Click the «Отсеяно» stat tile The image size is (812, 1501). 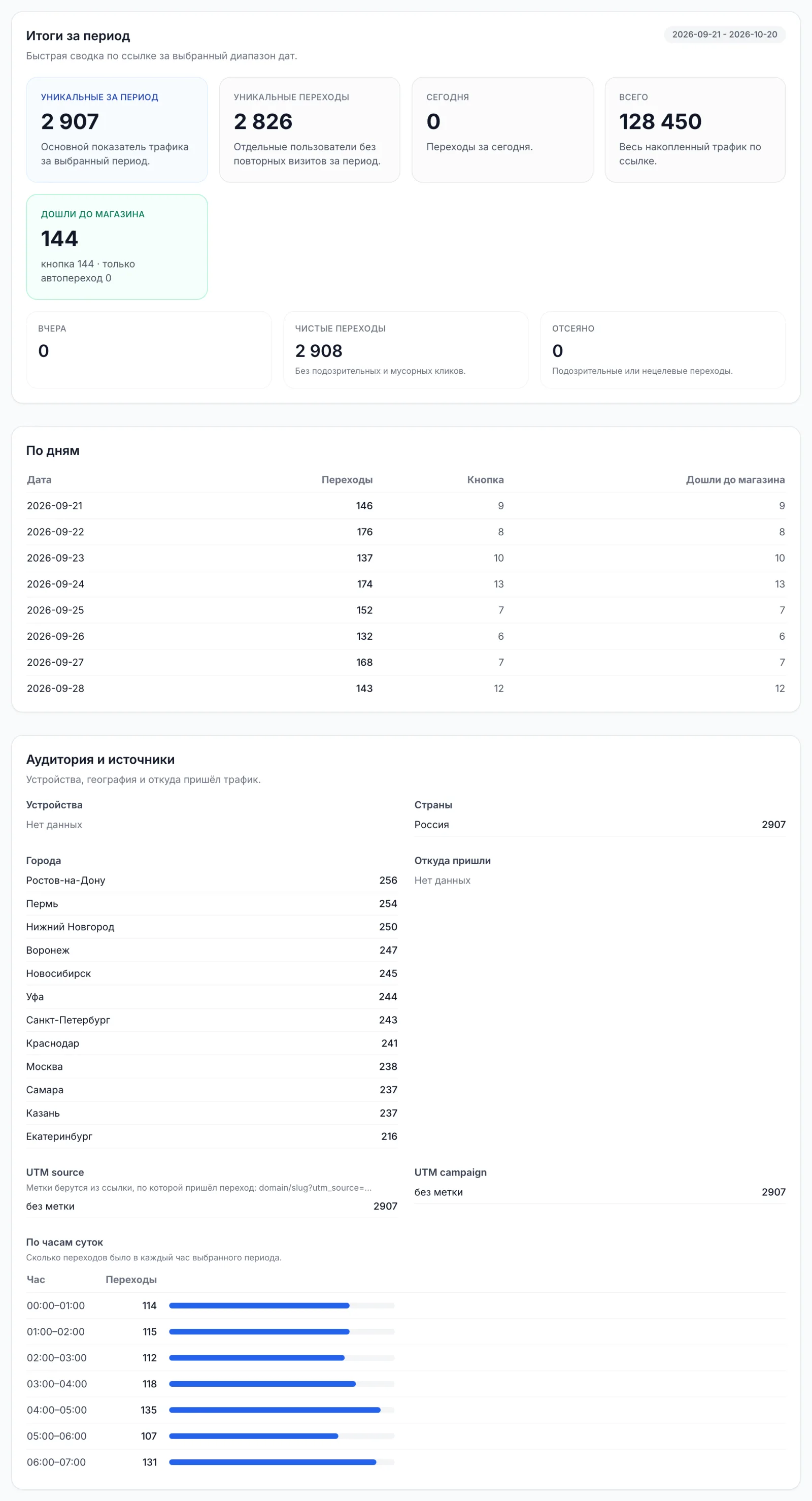tap(662, 350)
